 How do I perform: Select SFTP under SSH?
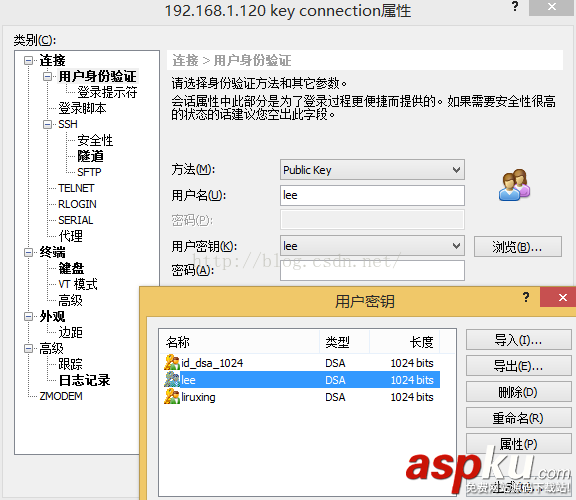click(x=89, y=172)
